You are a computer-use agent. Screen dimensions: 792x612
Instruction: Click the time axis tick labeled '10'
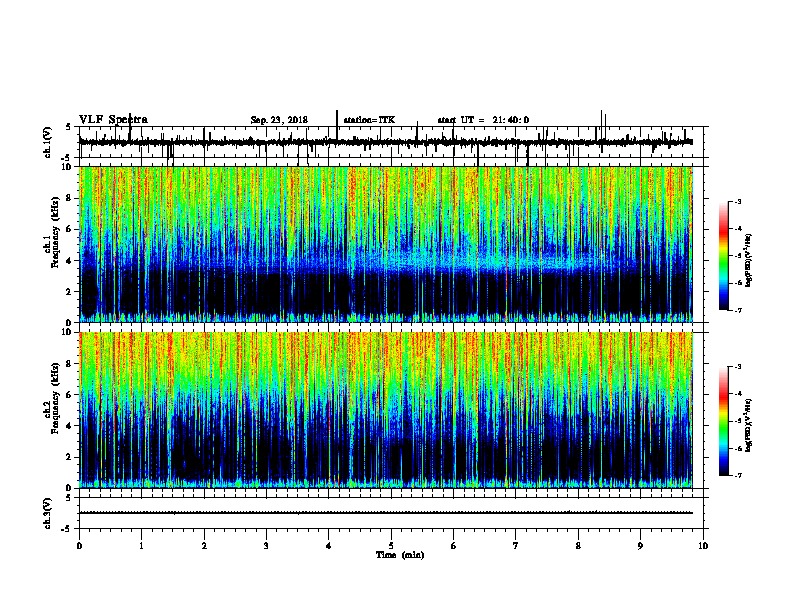[703, 546]
